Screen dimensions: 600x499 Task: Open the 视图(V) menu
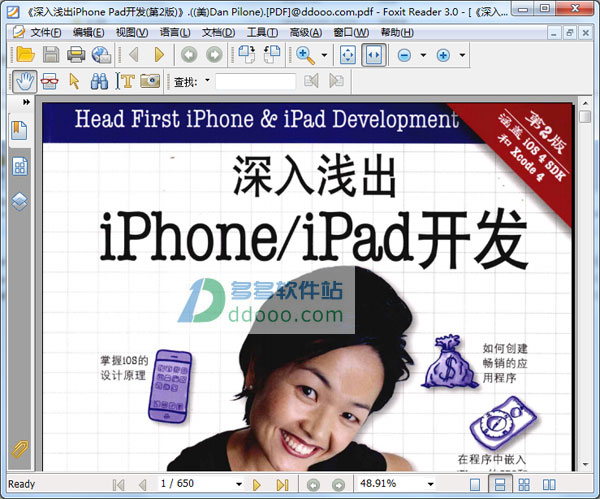coord(132,33)
